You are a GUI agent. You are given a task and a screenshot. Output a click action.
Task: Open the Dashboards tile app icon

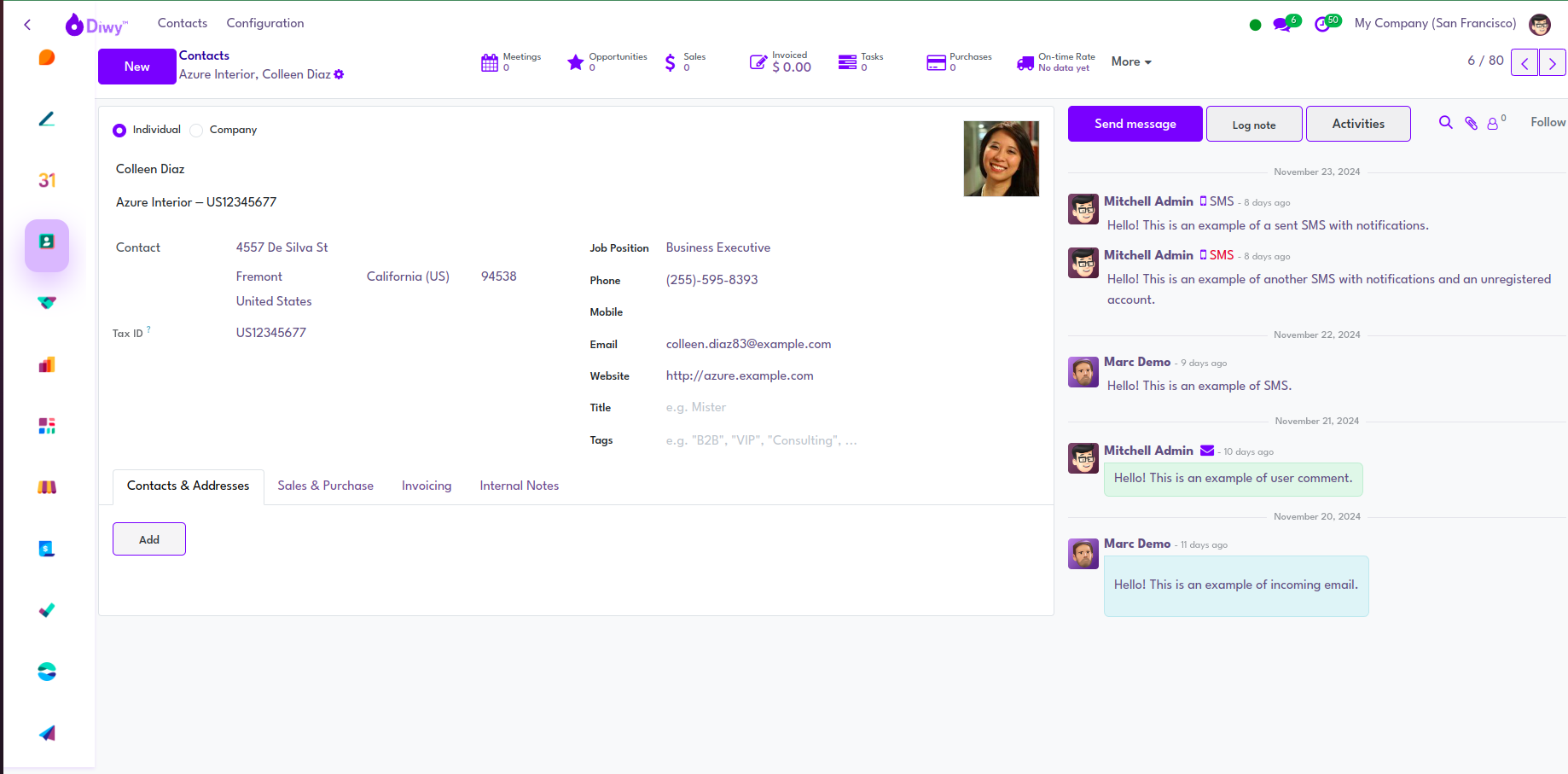(x=47, y=426)
